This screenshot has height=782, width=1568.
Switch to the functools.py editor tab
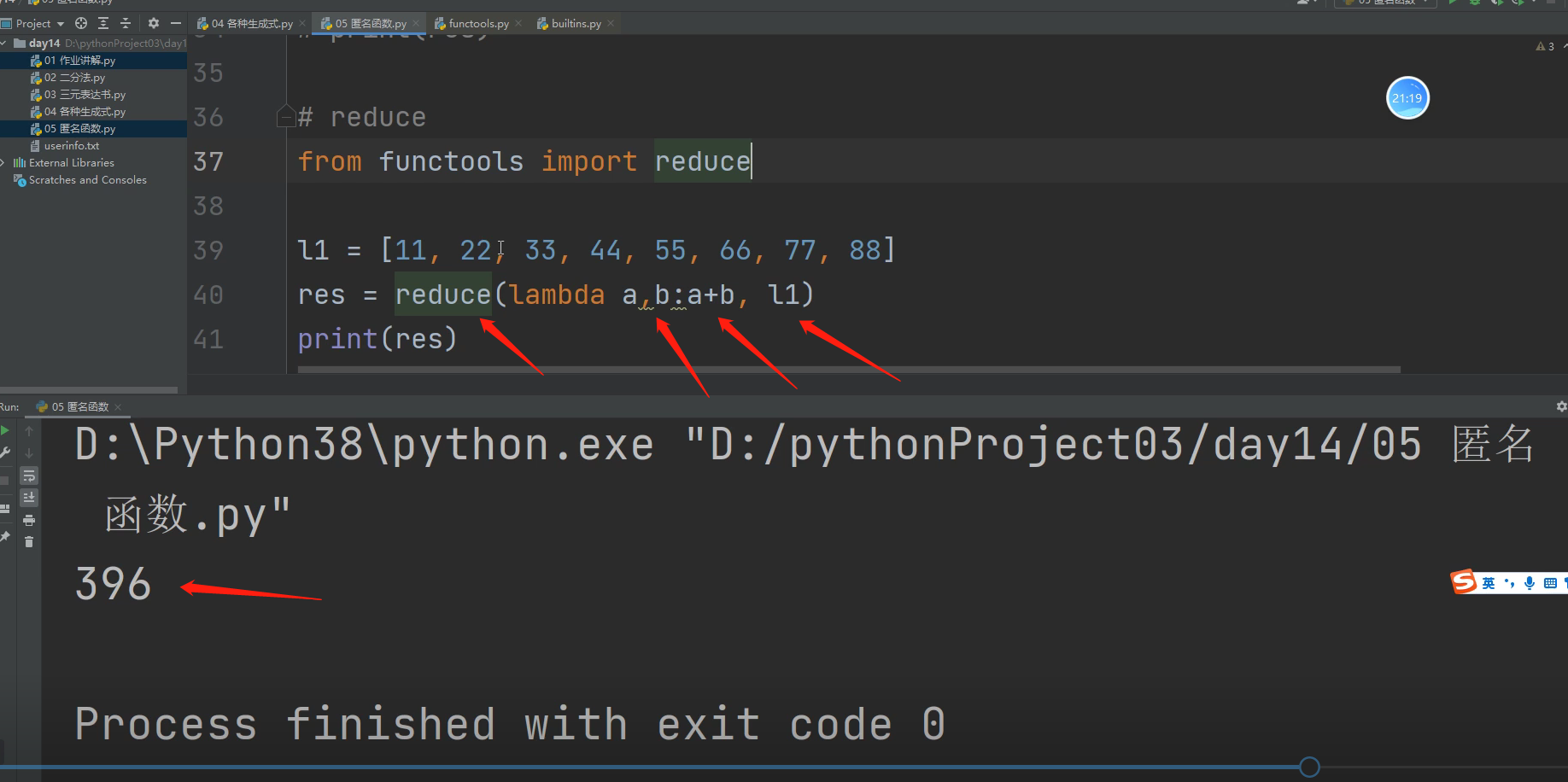click(478, 24)
